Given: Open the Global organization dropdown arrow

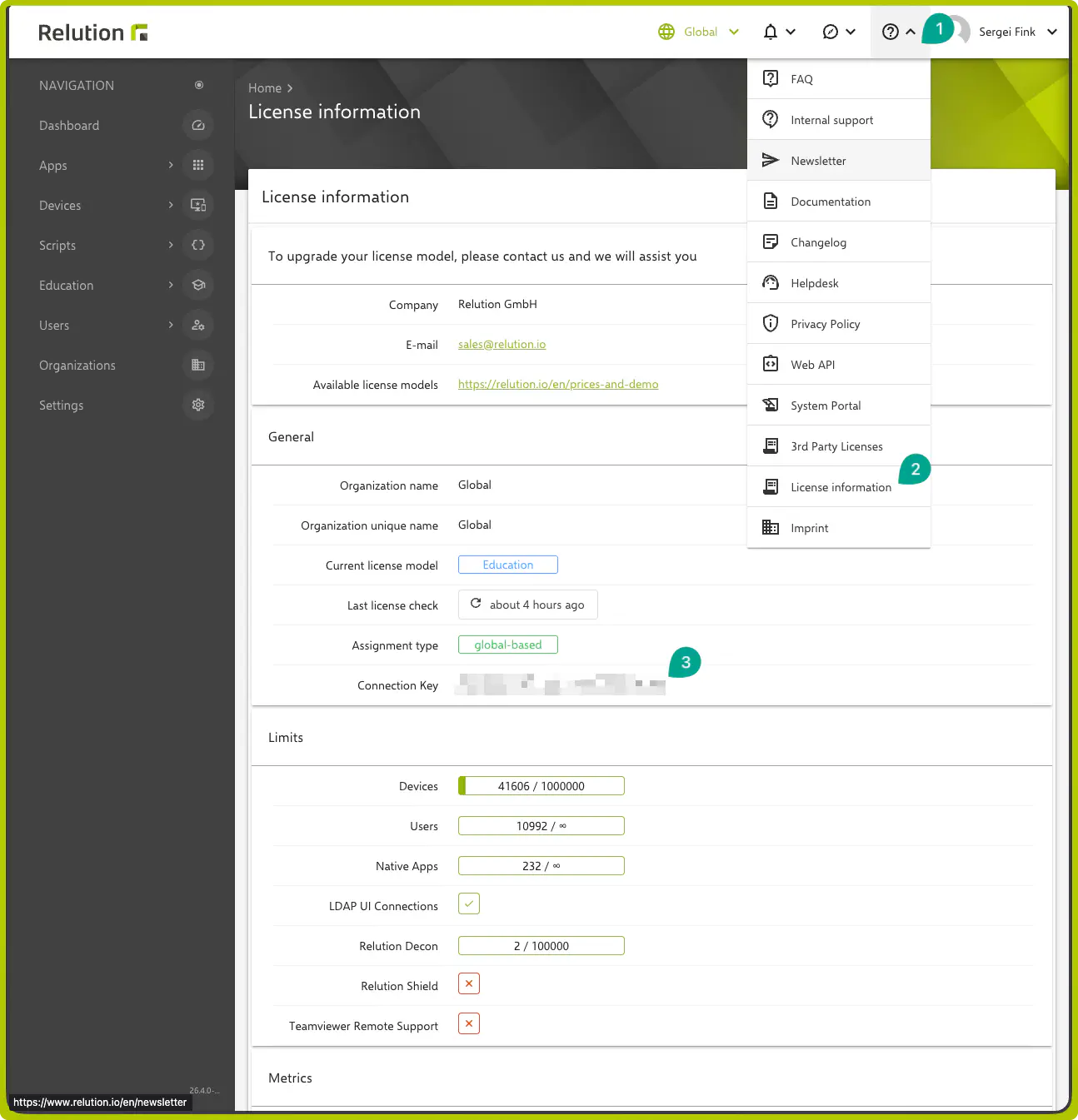Looking at the screenshot, I should 734,32.
